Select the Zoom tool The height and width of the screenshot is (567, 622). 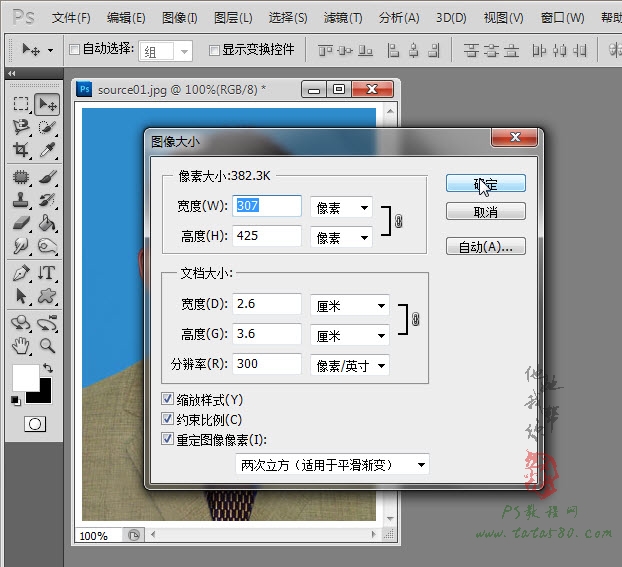click(47, 346)
